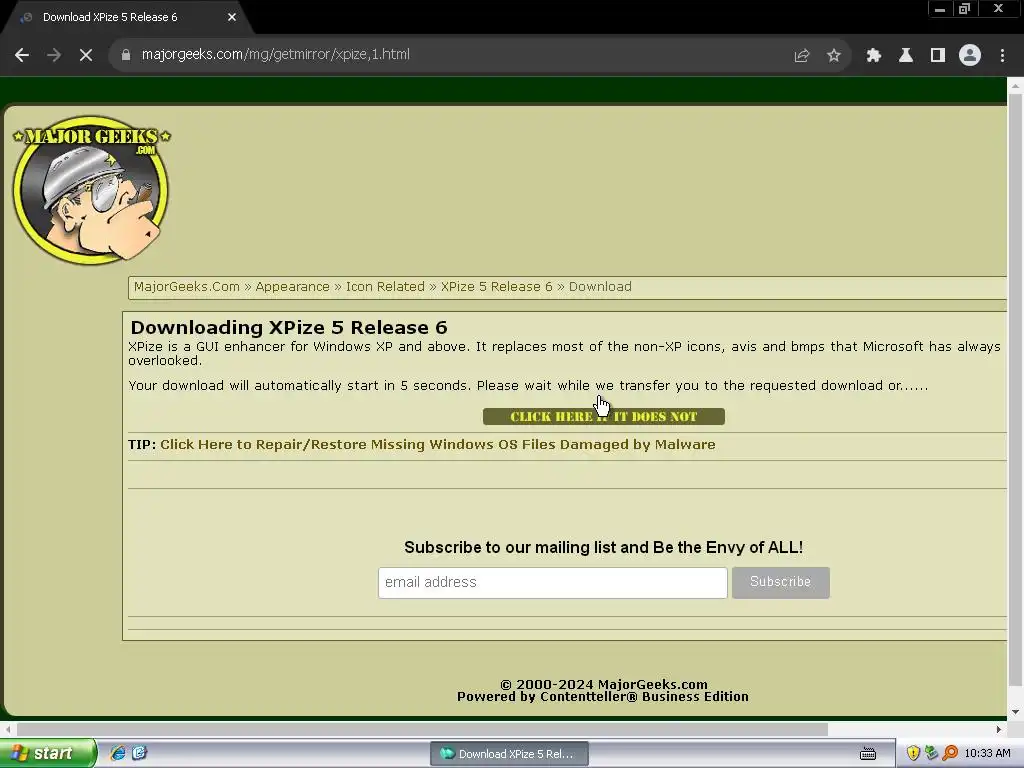
Task: Click the Downloading XPize 5 Release 6 heading
Action: [289, 327]
